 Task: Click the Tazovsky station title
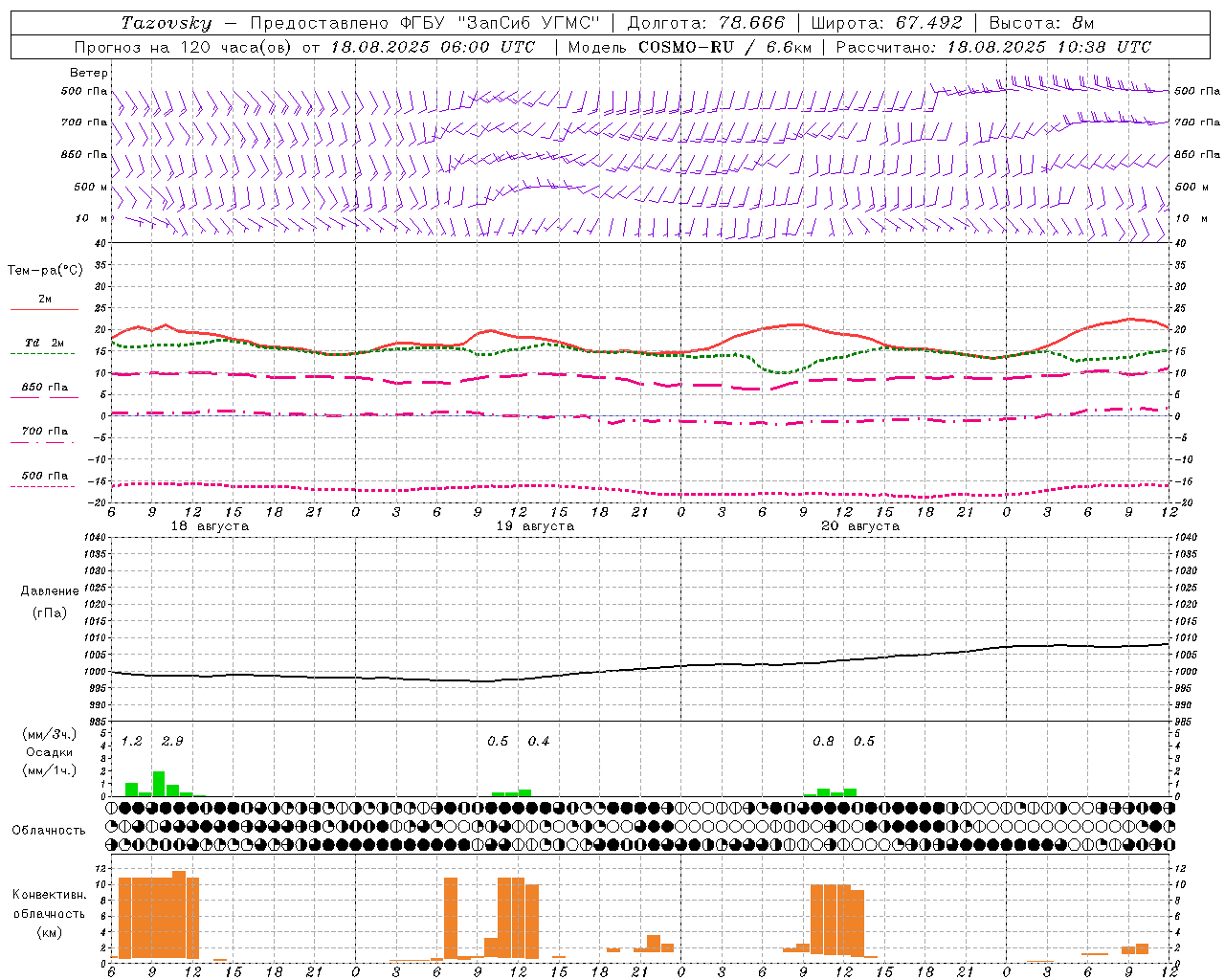tap(166, 23)
